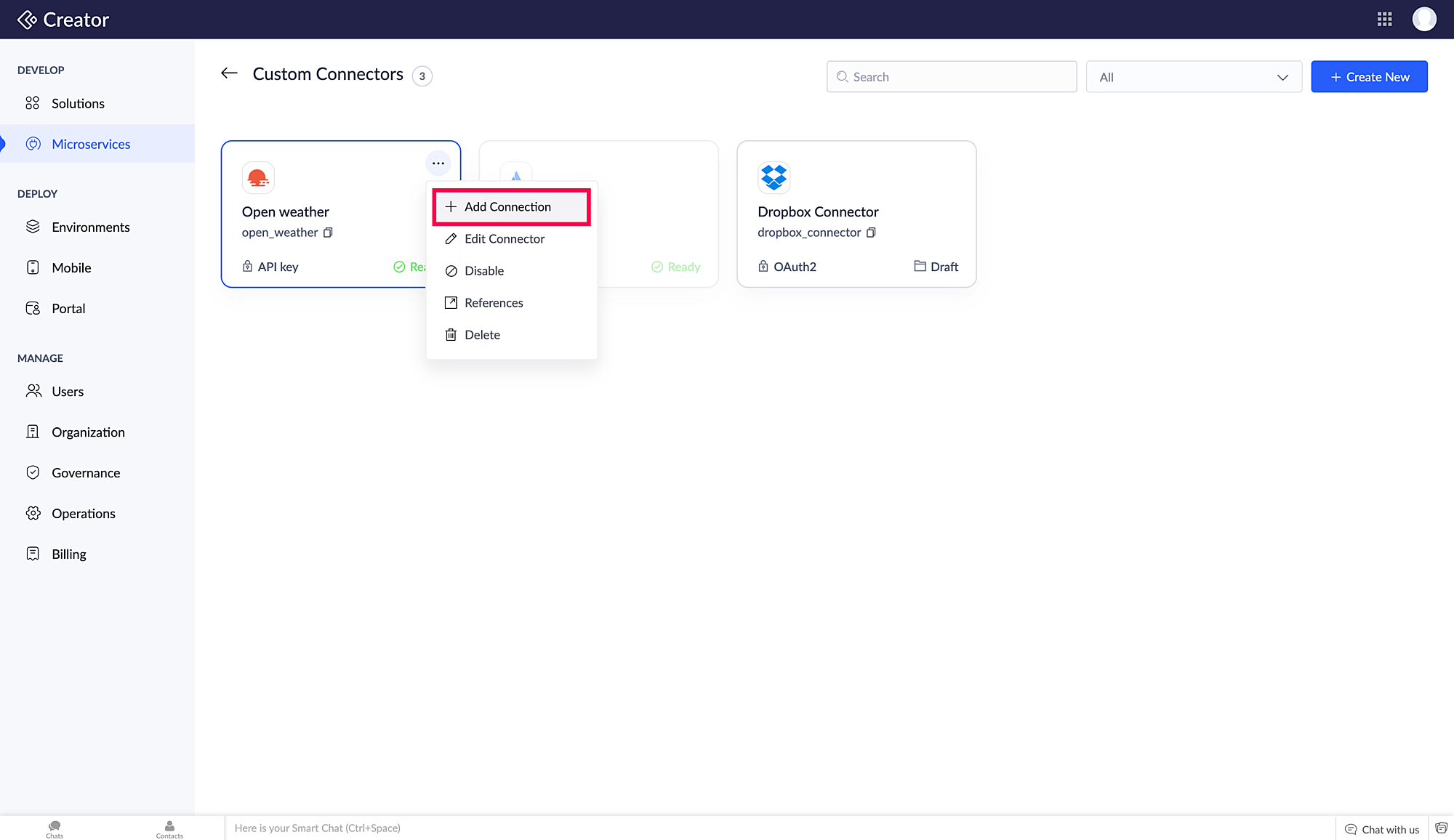
Task: Choose Delete from the context menu
Action: [481, 335]
